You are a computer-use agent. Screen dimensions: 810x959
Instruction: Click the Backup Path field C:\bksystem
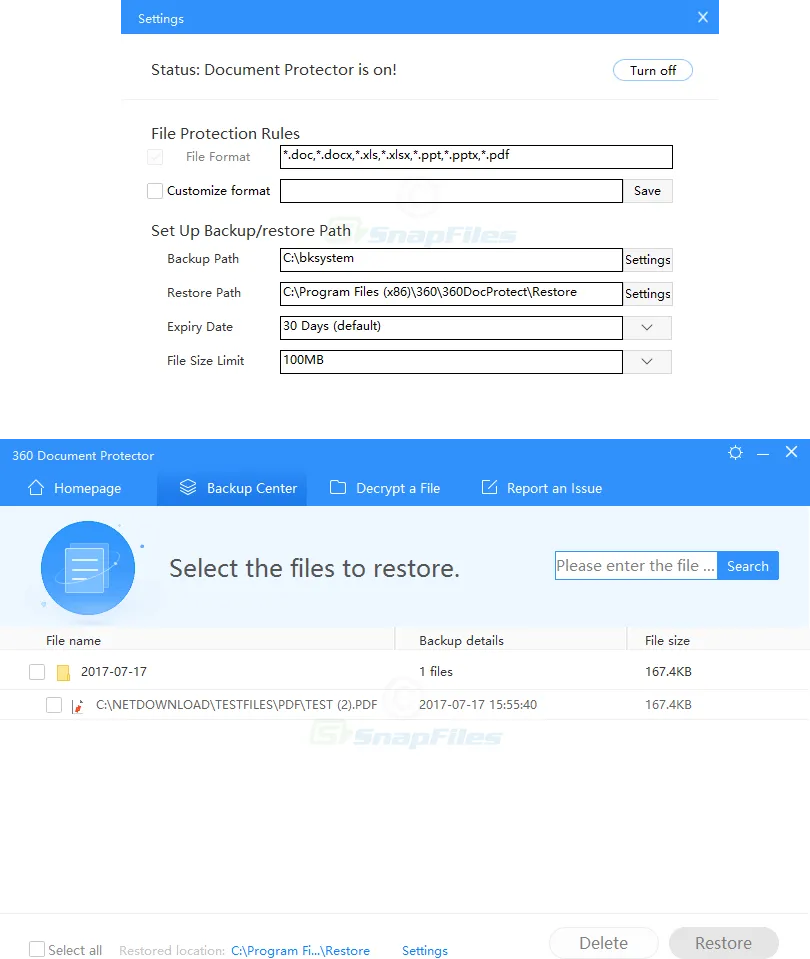click(x=451, y=260)
